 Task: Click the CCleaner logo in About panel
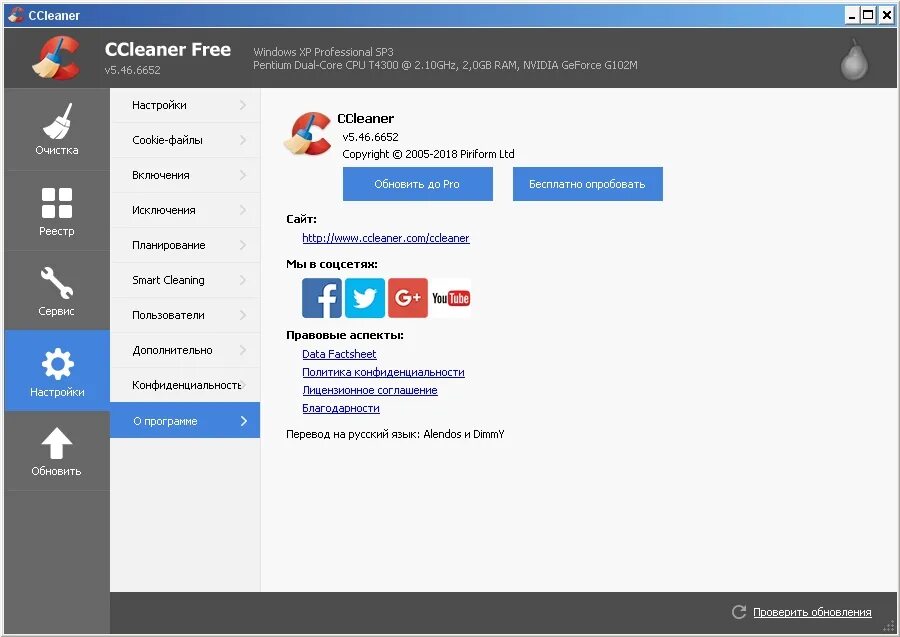tap(308, 134)
